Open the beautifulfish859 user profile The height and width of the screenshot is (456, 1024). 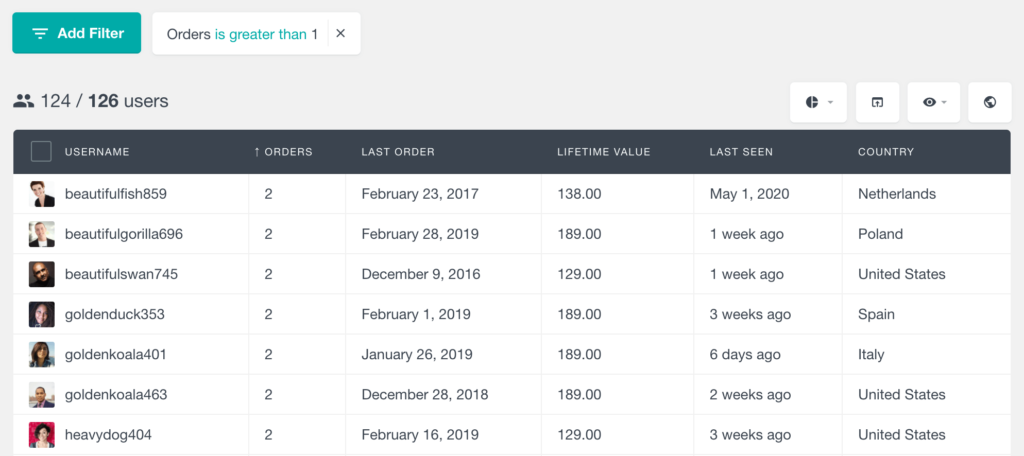click(x=115, y=194)
